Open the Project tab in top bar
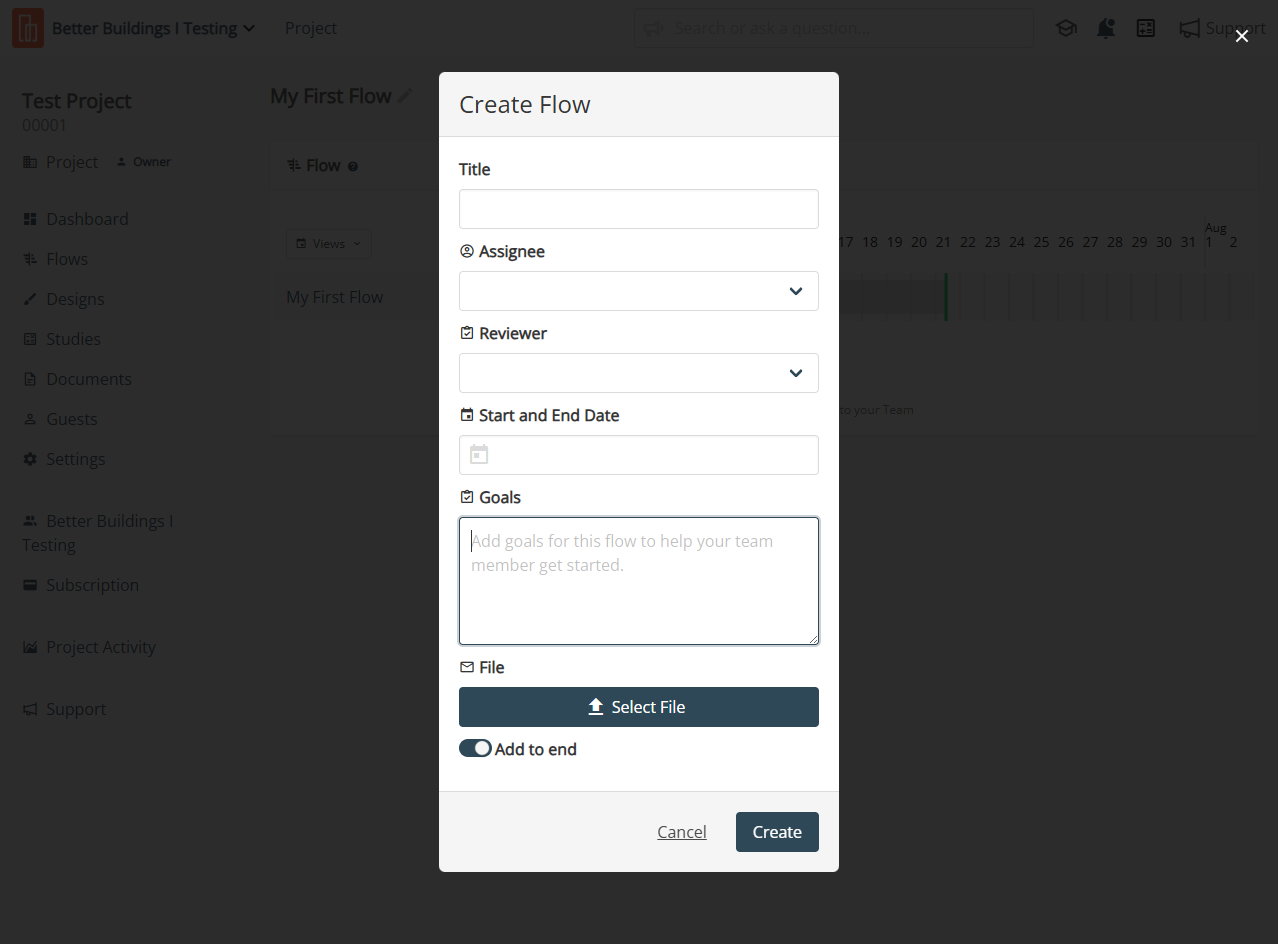 311,28
